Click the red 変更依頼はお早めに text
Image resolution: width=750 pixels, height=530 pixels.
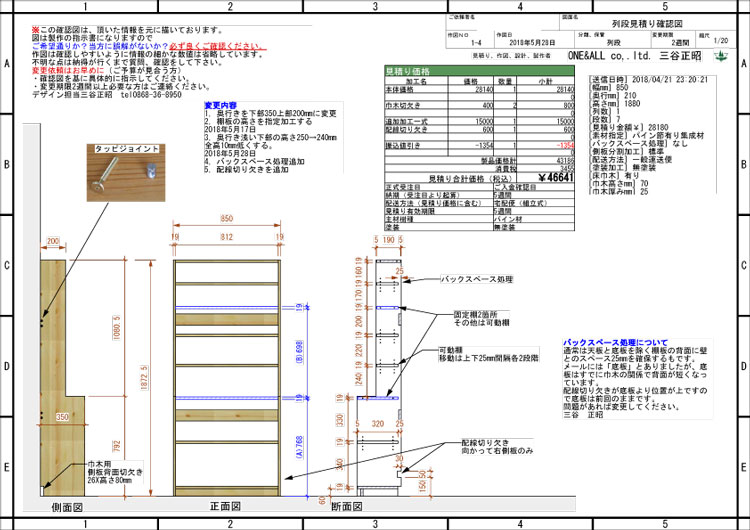[68, 70]
